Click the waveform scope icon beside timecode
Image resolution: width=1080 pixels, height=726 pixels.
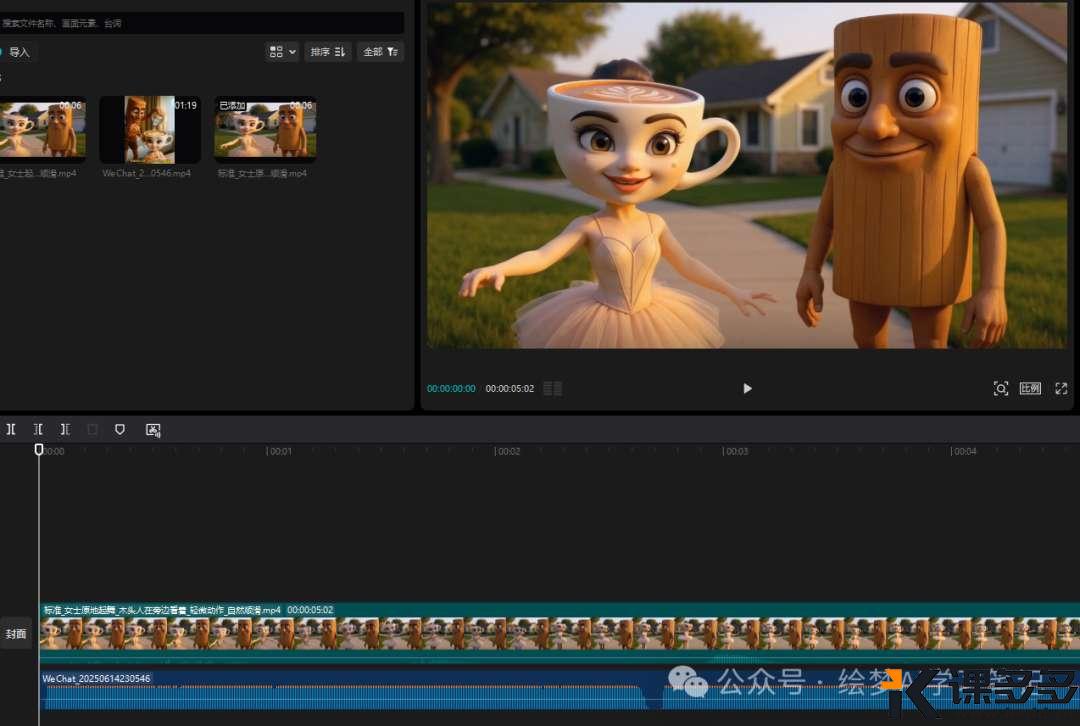[552, 388]
